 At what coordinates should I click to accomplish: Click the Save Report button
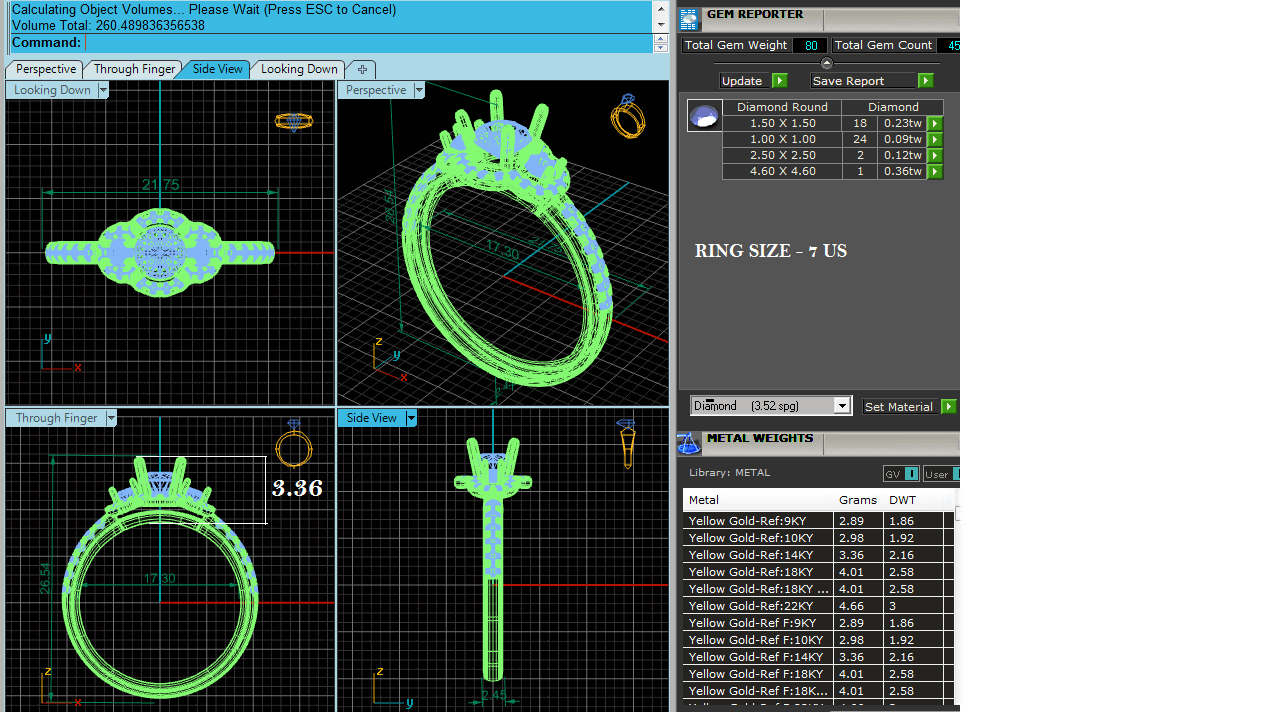pos(862,81)
